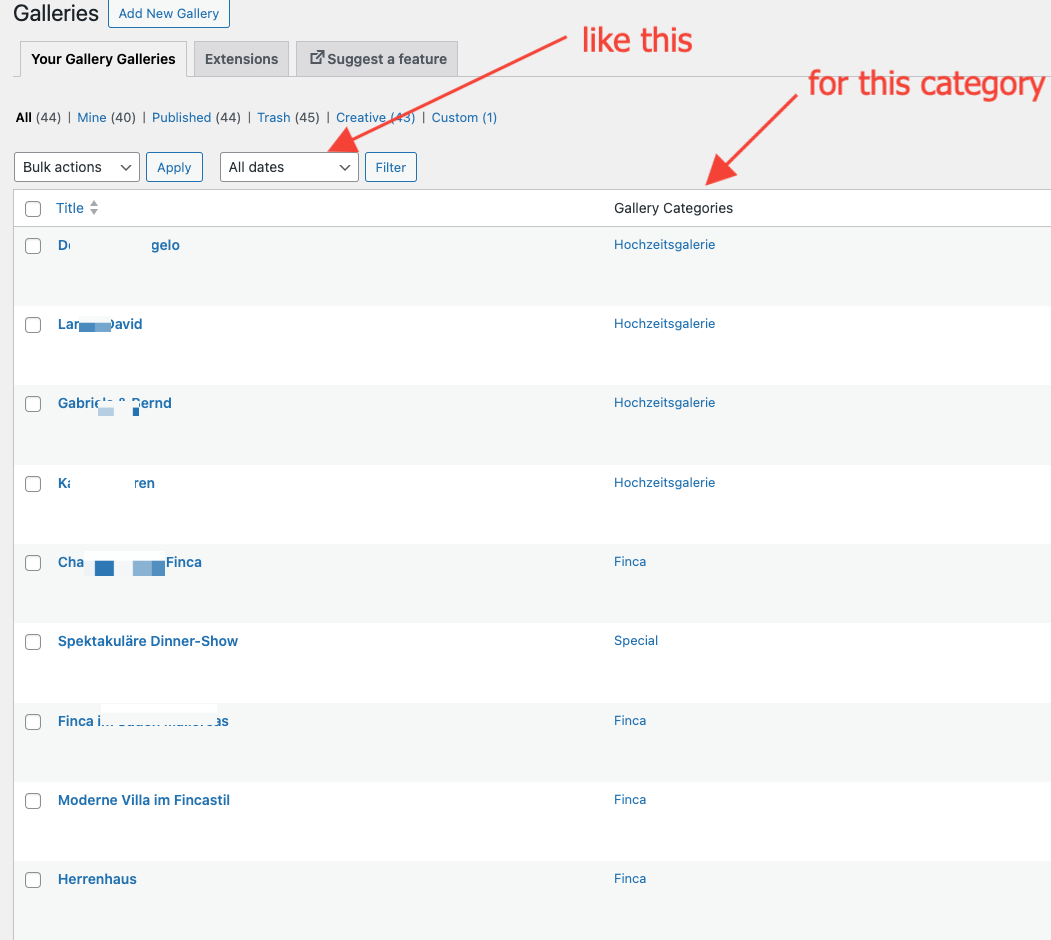Select Spektakuläre Dinner-Show checkbox
Image resolution: width=1051 pixels, height=940 pixels.
[33, 642]
